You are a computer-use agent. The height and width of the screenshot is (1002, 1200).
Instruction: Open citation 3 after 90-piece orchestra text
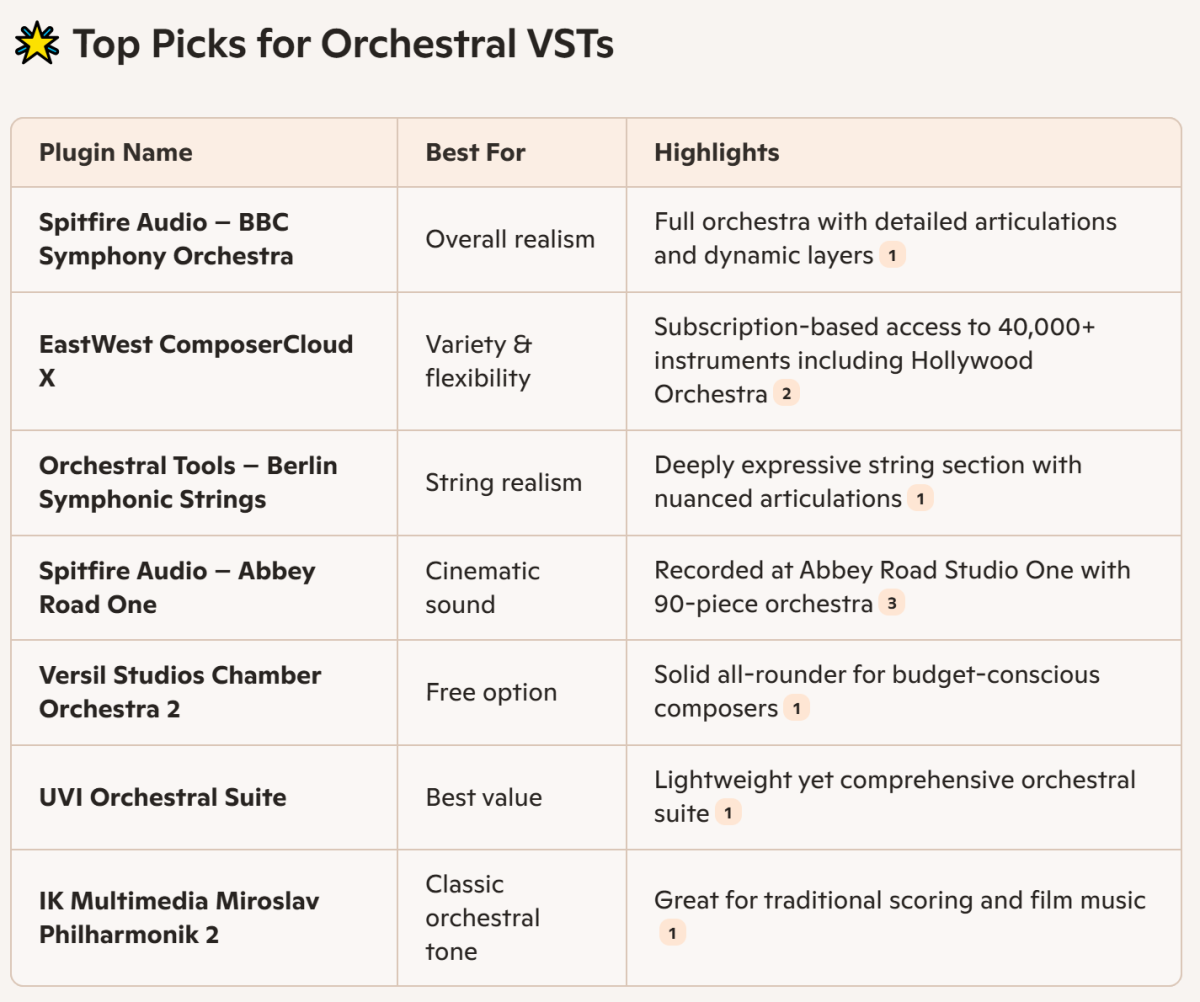pyautogui.click(x=892, y=604)
